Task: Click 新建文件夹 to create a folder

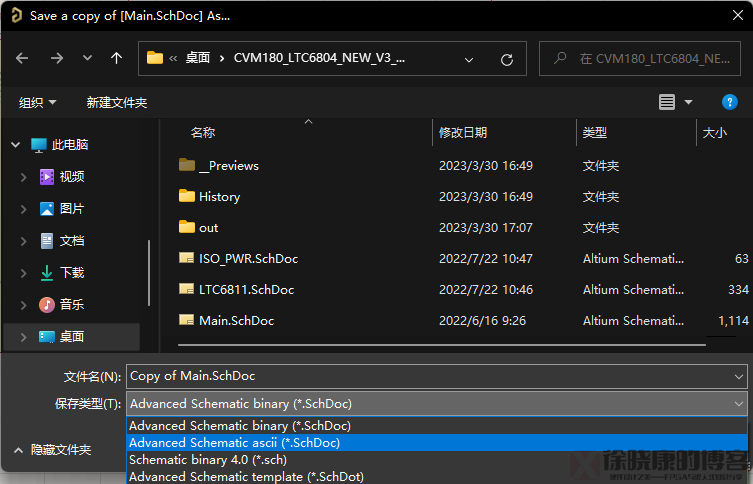Action: pyautogui.click(x=117, y=103)
